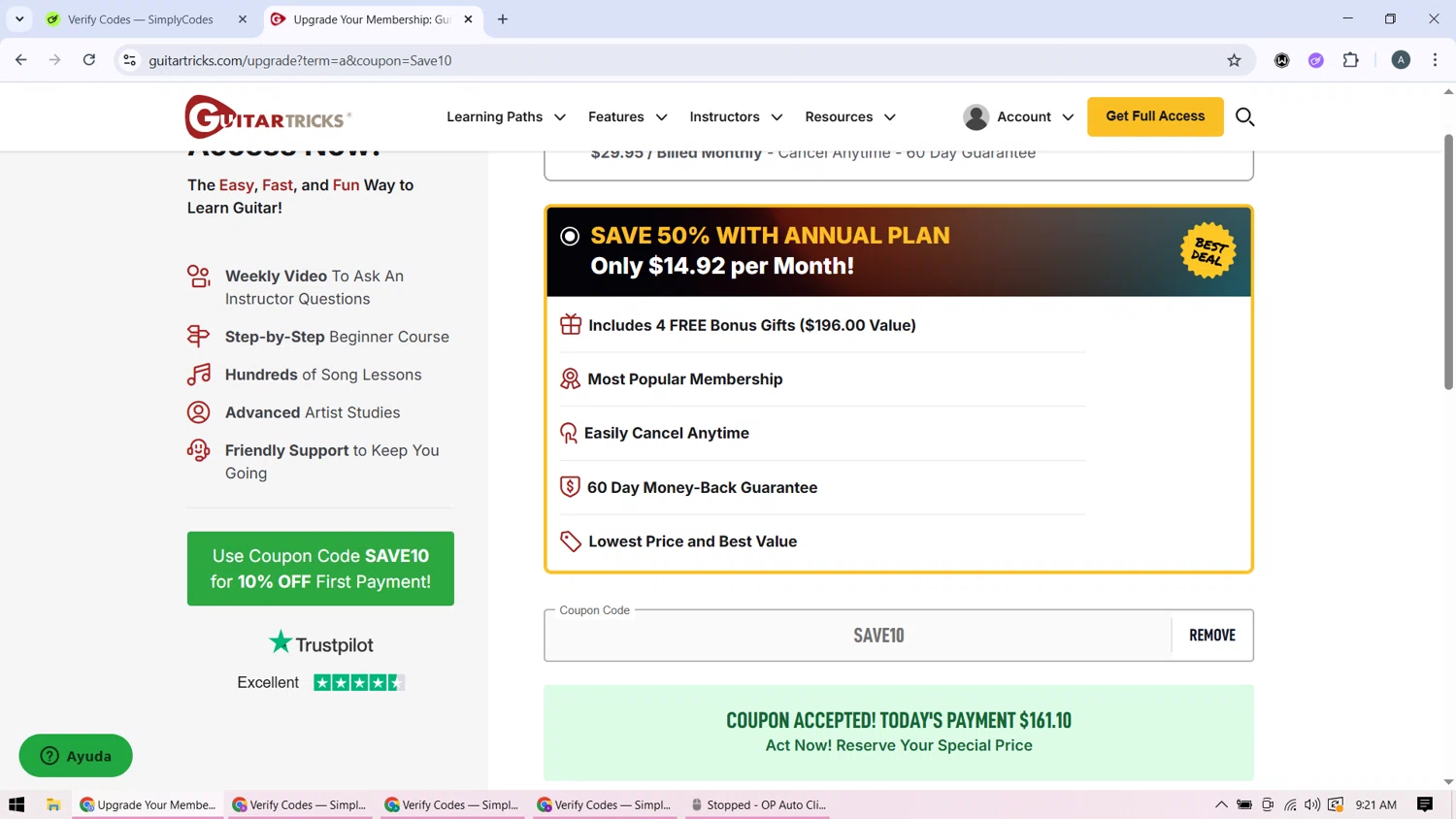
Task: Click the signpost icon beside Step-by-Step
Action: point(198,337)
